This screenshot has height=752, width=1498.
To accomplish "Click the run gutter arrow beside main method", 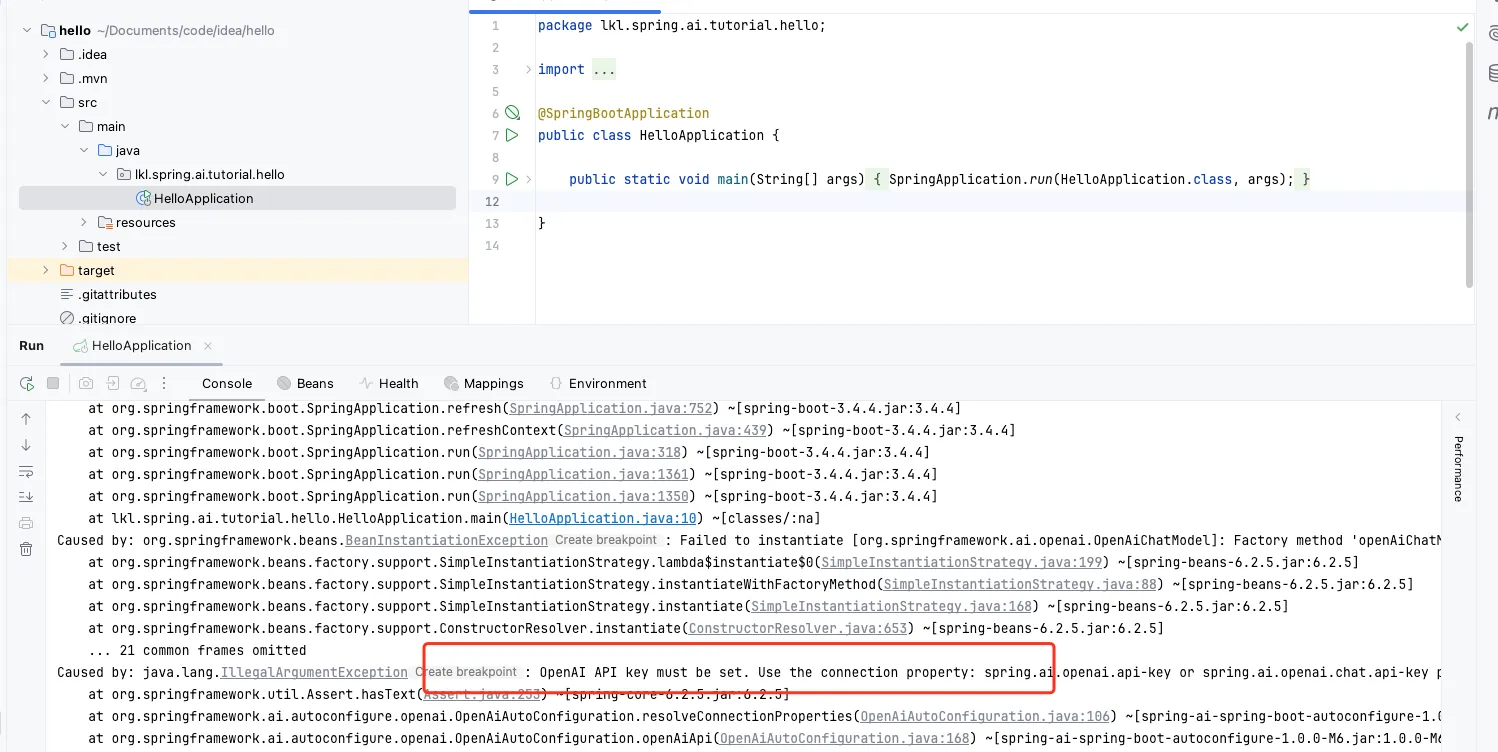I will click(x=512, y=179).
